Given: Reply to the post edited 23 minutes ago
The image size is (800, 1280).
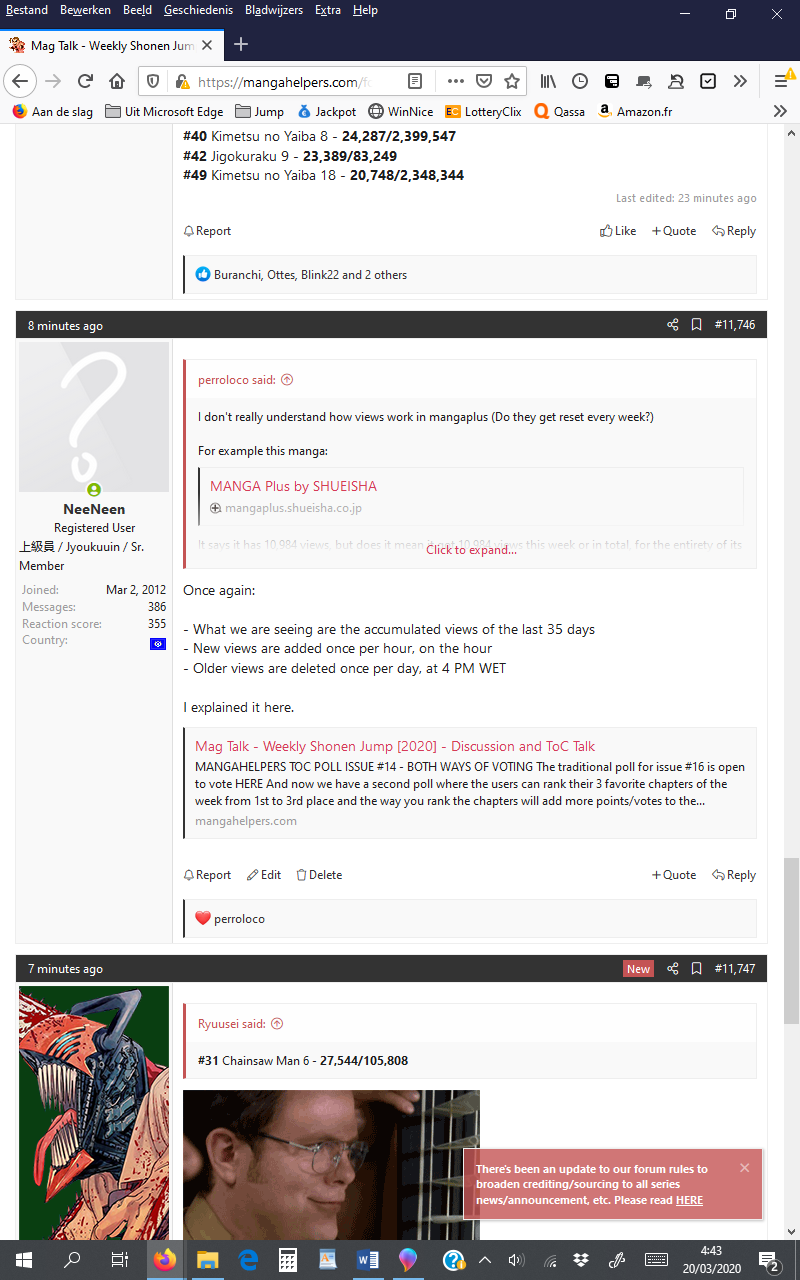Looking at the screenshot, I should pos(734,231).
